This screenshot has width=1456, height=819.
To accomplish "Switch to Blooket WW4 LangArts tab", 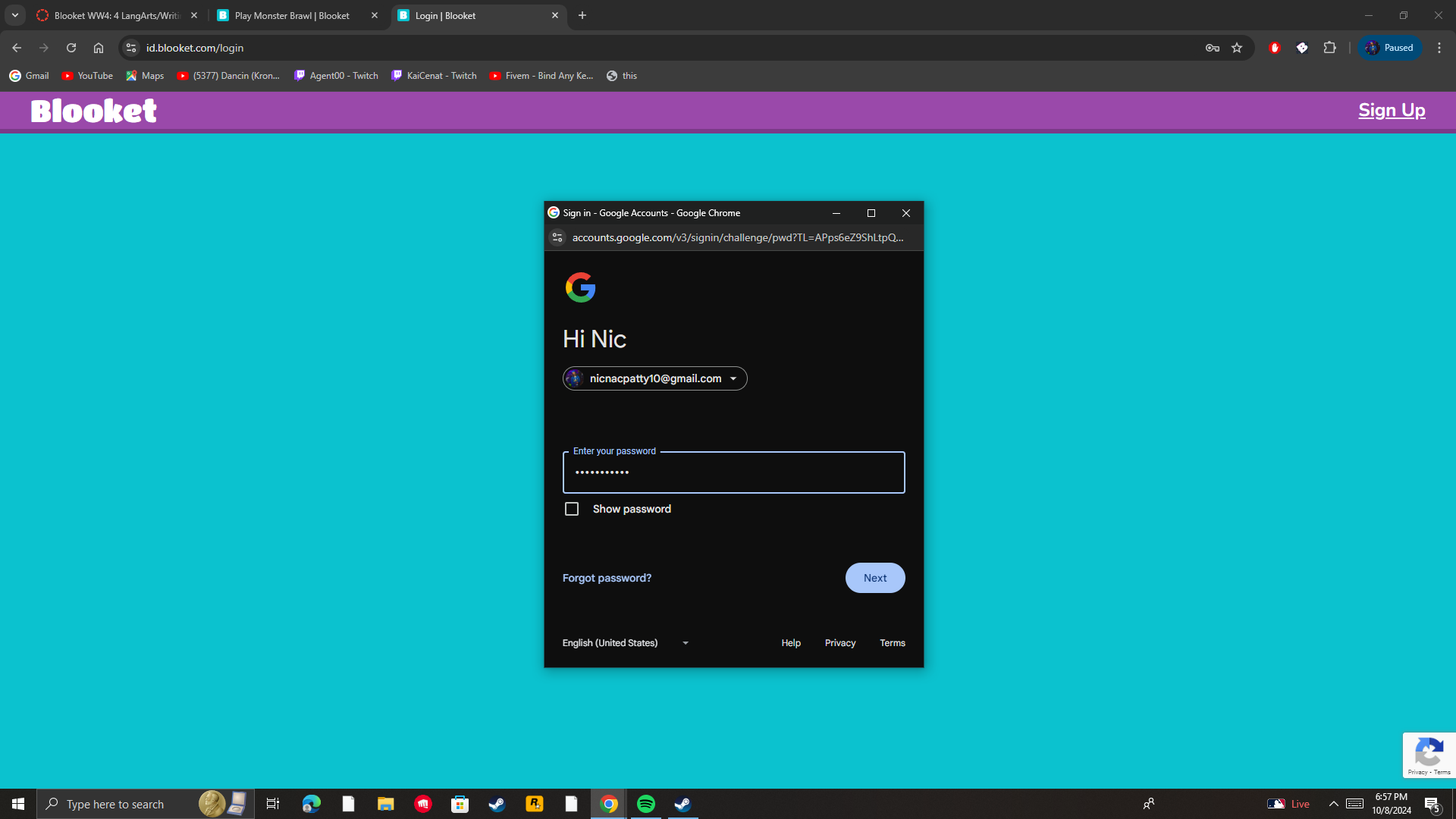I will click(x=117, y=15).
